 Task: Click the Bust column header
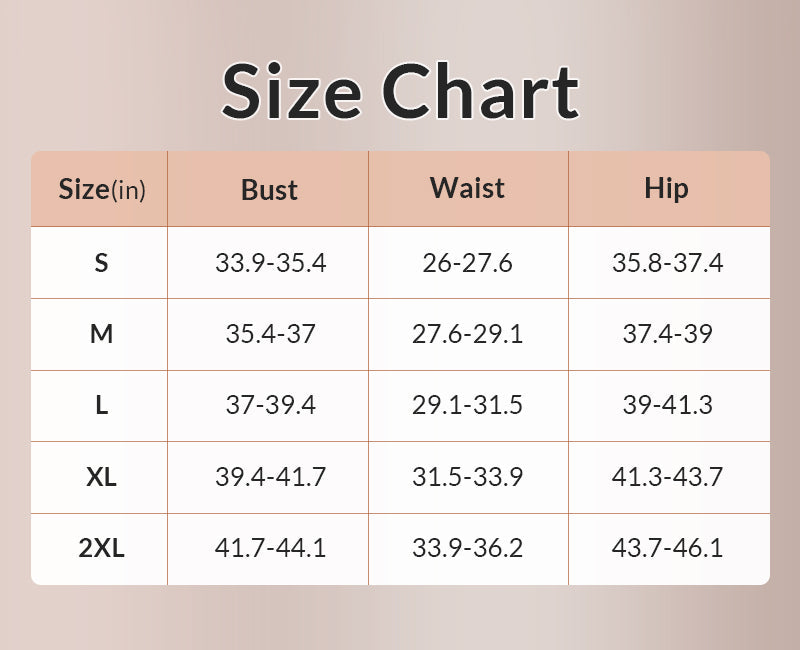click(269, 190)
